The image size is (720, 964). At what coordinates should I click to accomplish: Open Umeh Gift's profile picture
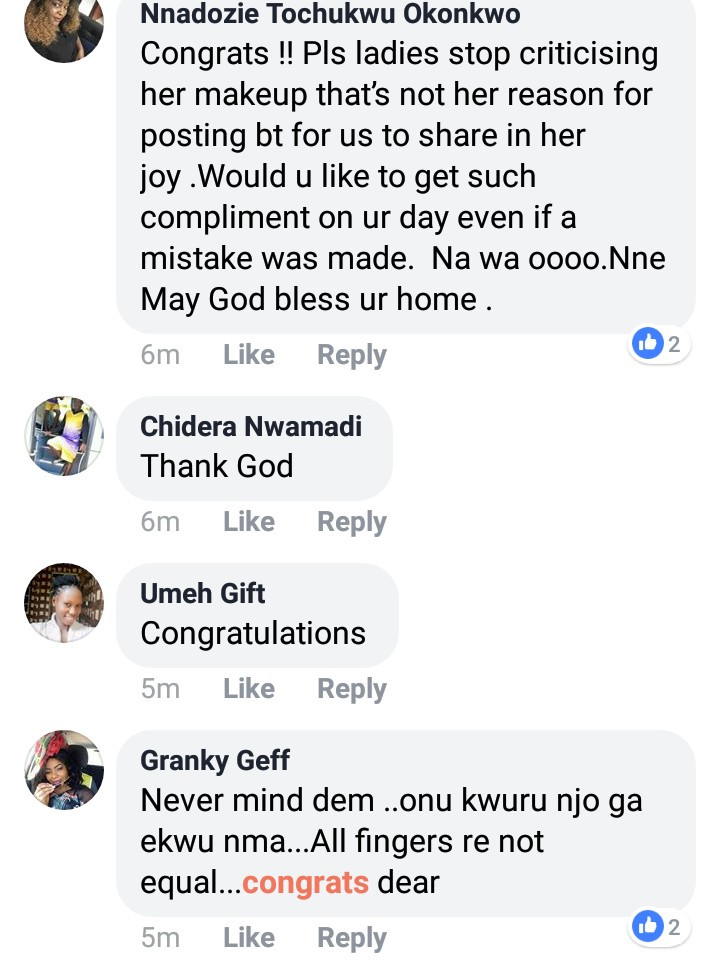[x=64, y=603]
